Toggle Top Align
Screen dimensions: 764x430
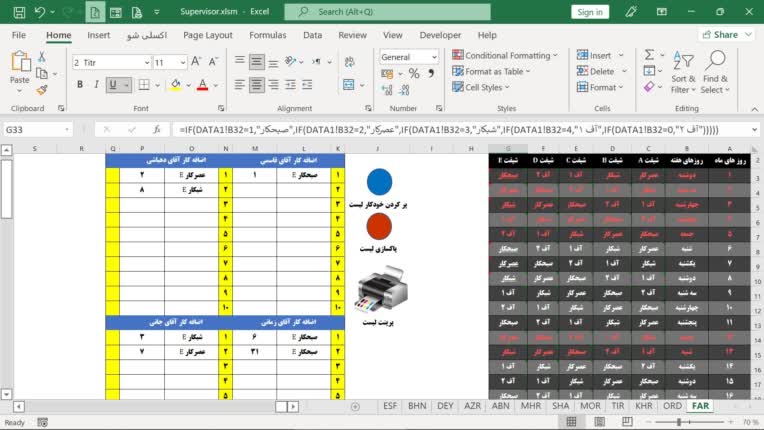(x=239, y=61)
